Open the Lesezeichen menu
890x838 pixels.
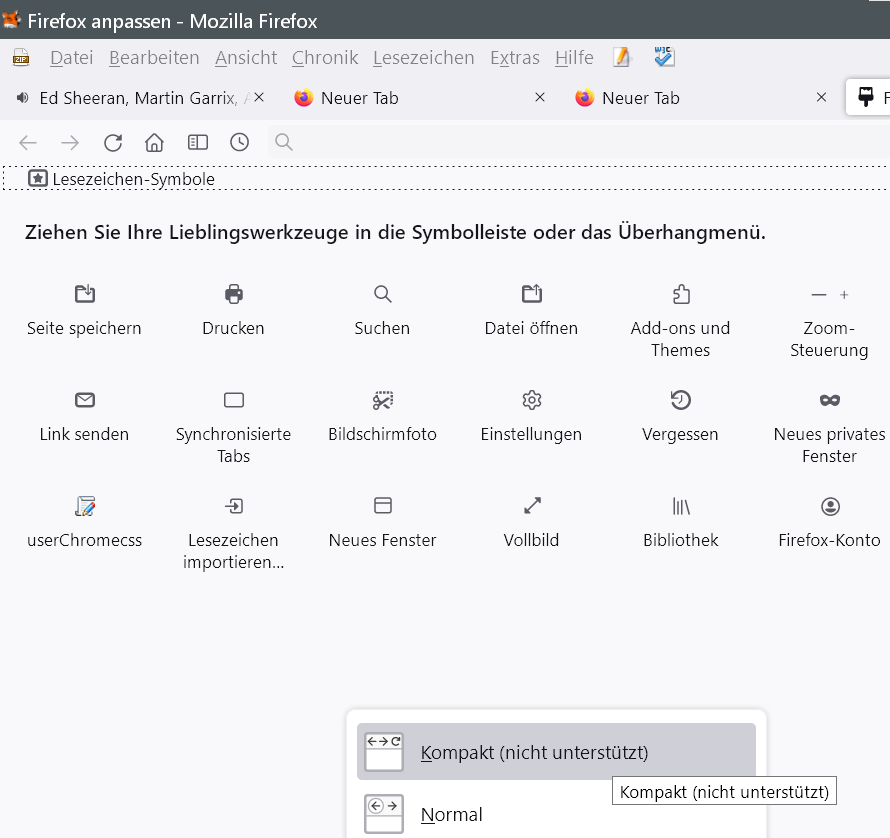pos(423,58)
